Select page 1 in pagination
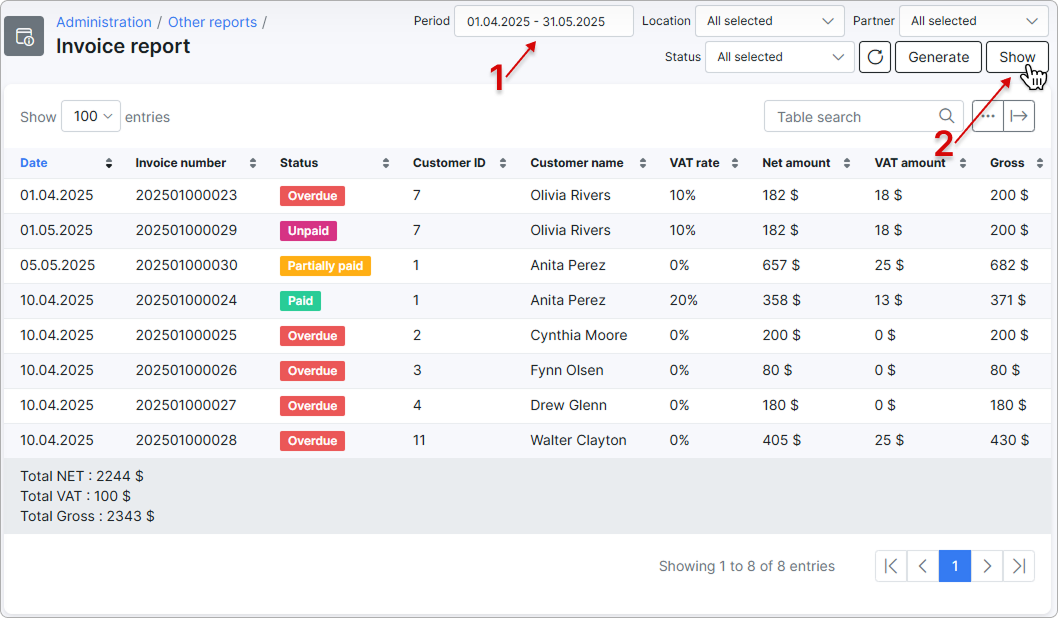Viewport: 1058px width, 618px height. 955,566
